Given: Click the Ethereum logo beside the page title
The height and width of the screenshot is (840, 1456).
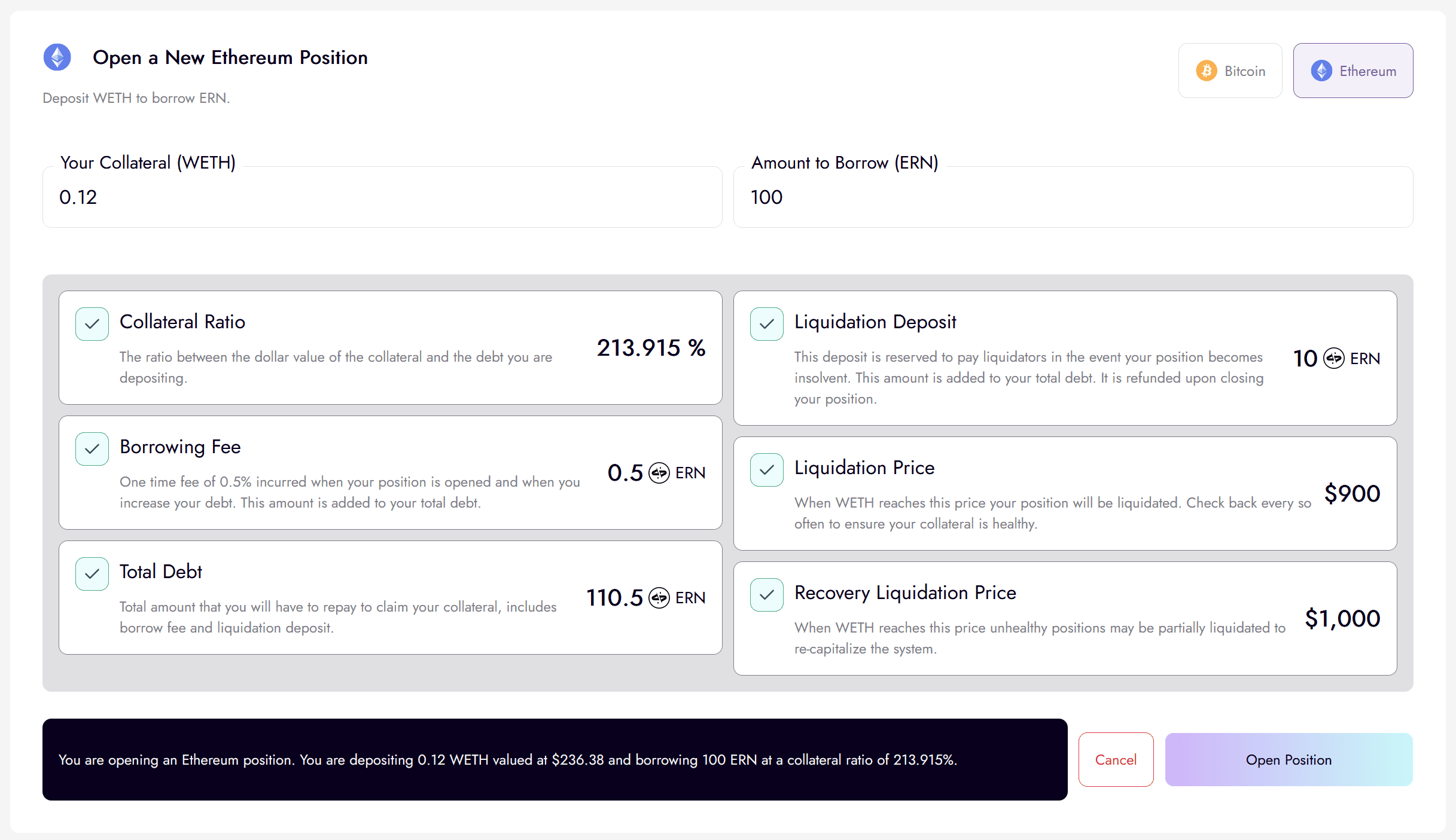Looking at the screenshot, I should coord(57,57).
